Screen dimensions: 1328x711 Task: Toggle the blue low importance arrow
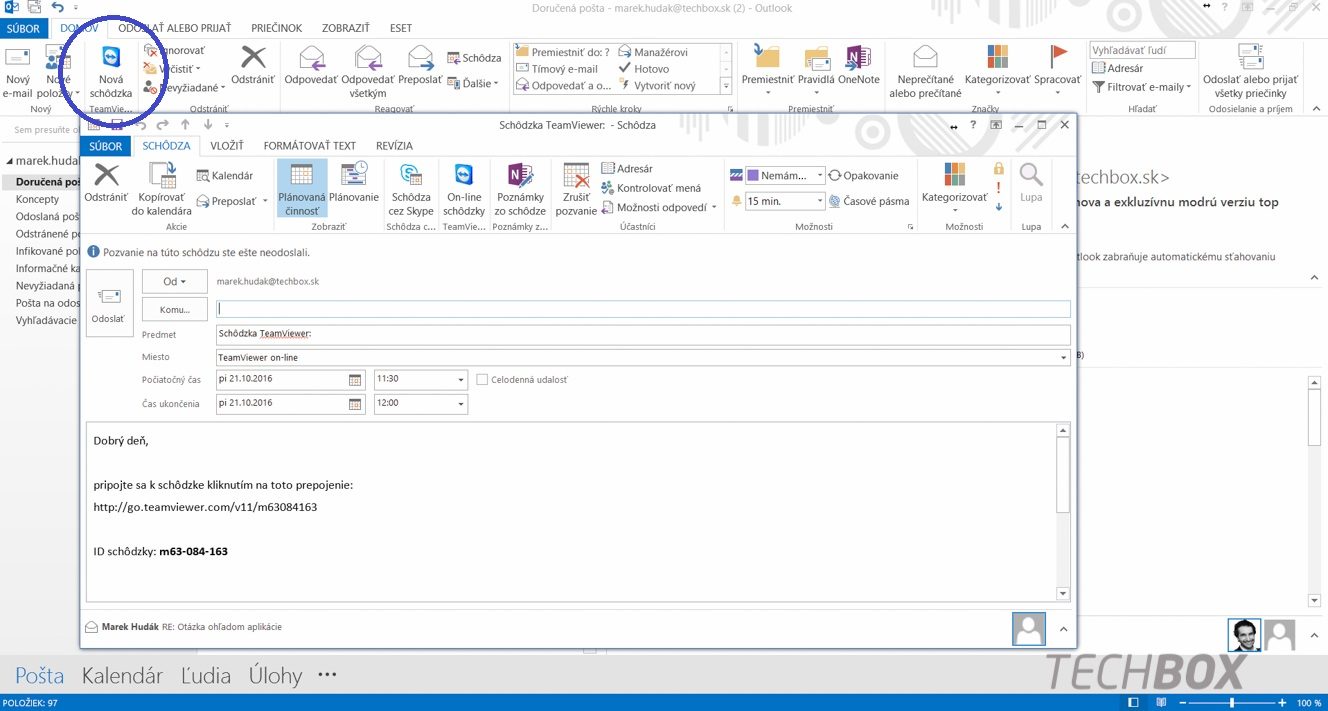(x=998, y=207)
